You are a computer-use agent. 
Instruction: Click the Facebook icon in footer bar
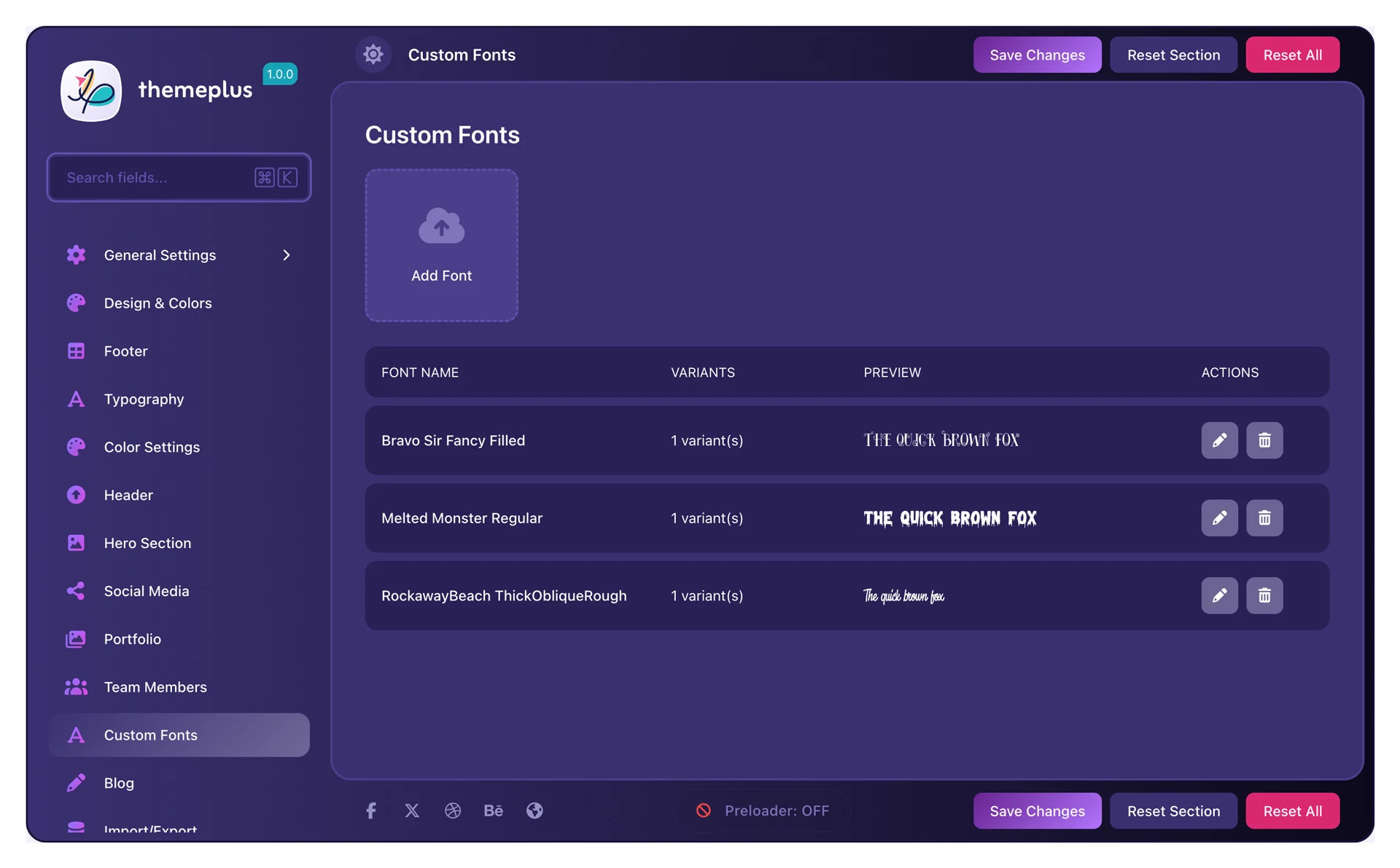pos(371,810)
